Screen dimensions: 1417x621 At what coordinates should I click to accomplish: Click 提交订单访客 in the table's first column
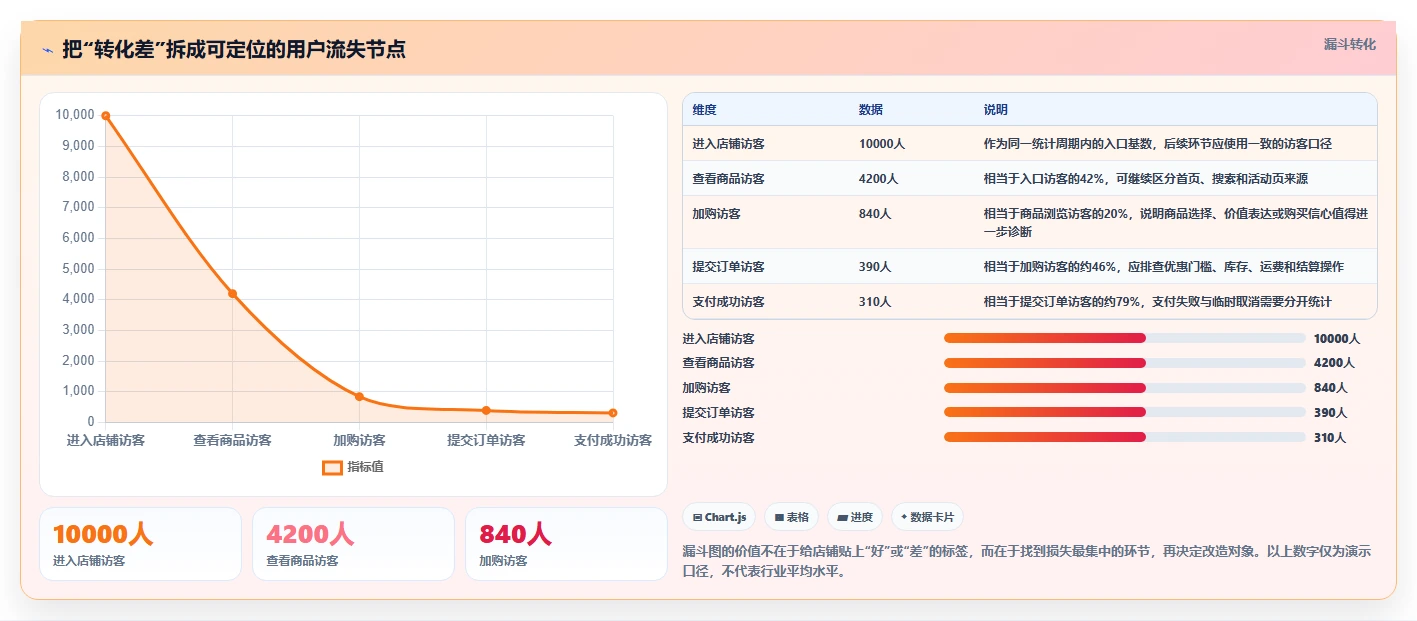point(729,267)
